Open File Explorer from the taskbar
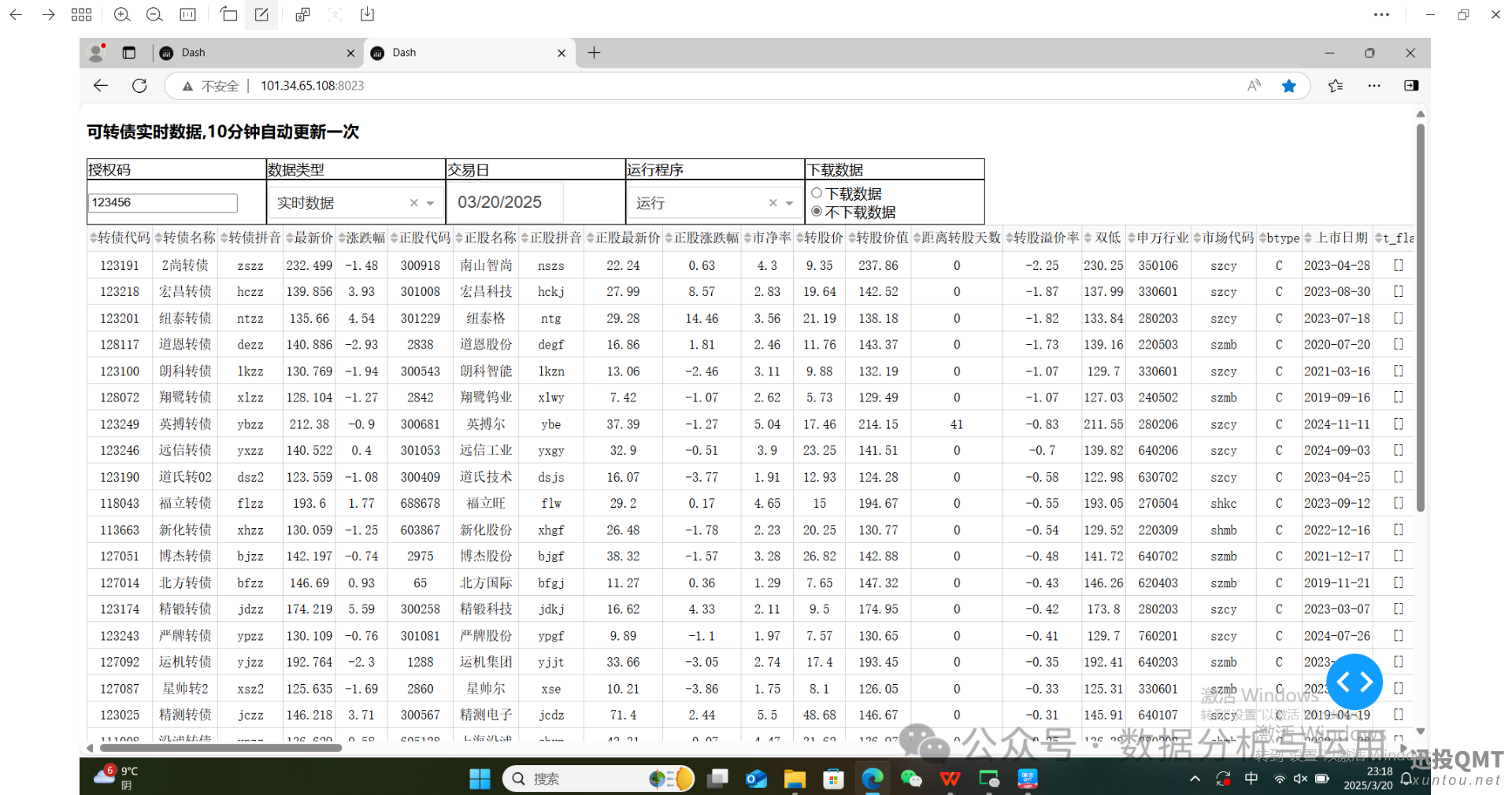The image size is (1512, 795). pos(795,778)
